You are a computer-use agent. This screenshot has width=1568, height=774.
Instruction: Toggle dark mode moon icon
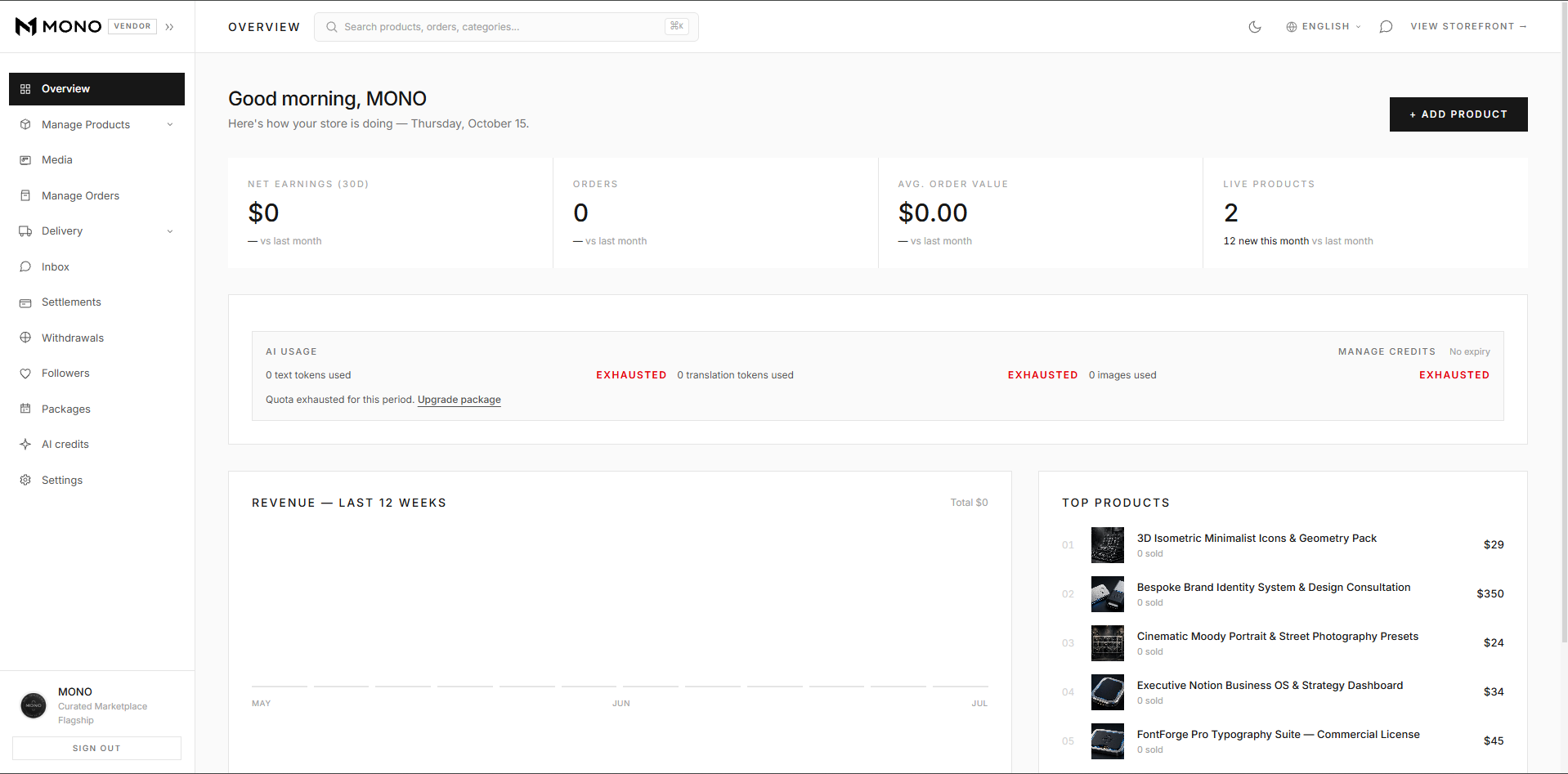[1255, 27]
